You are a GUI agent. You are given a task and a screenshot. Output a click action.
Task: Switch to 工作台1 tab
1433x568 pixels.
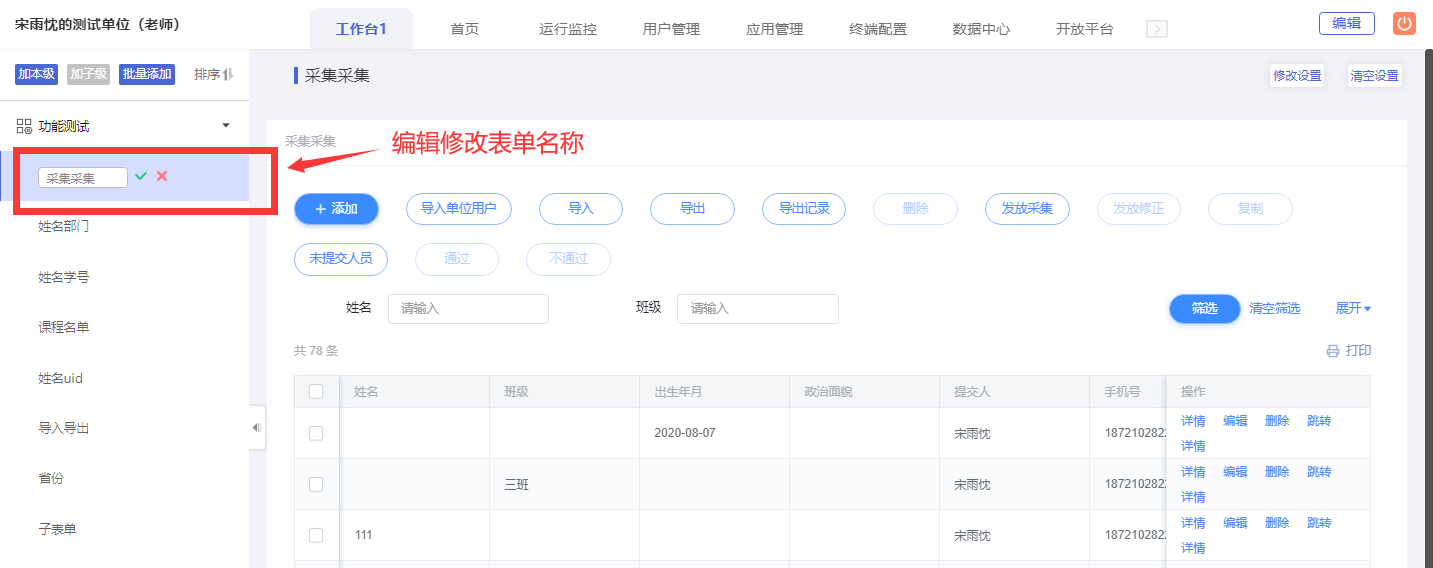point(361,29)
